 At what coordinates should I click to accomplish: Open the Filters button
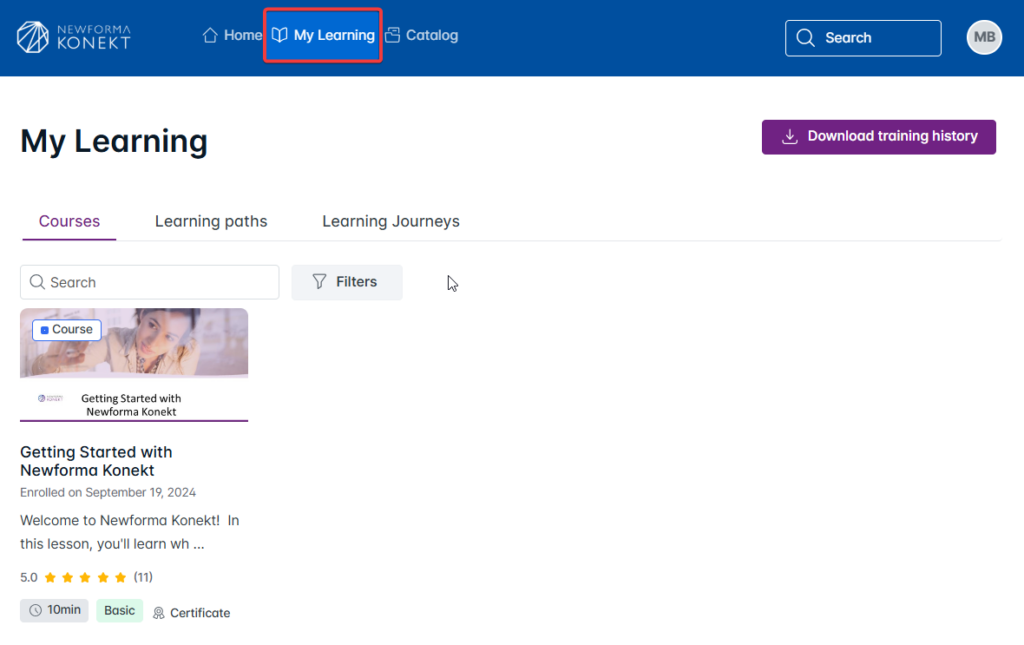(347, 282)
